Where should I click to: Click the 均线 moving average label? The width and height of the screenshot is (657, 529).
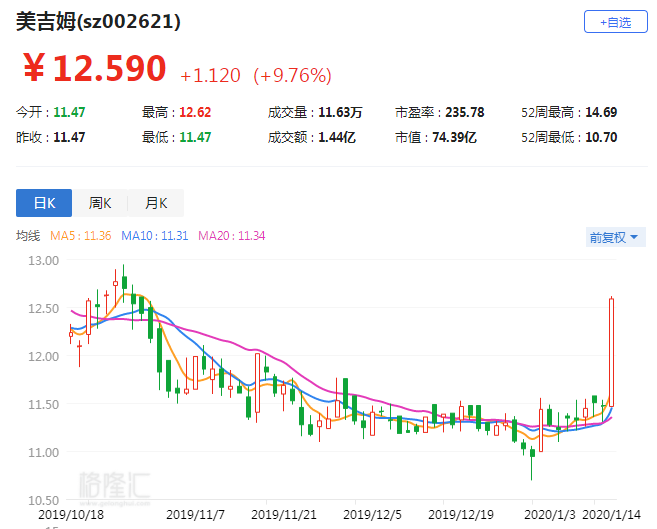coord(28,236)
